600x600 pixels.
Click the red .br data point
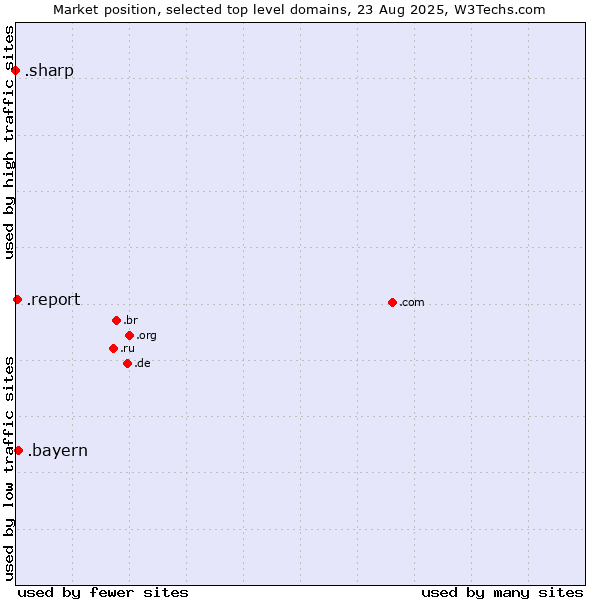point(117,321)
